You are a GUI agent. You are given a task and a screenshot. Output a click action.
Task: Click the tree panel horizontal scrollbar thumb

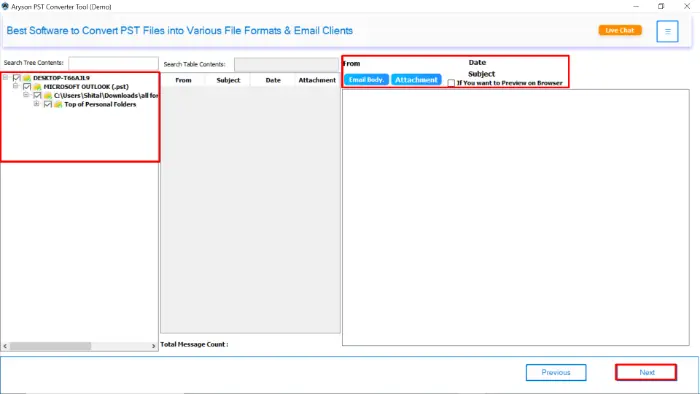(50, 346)
